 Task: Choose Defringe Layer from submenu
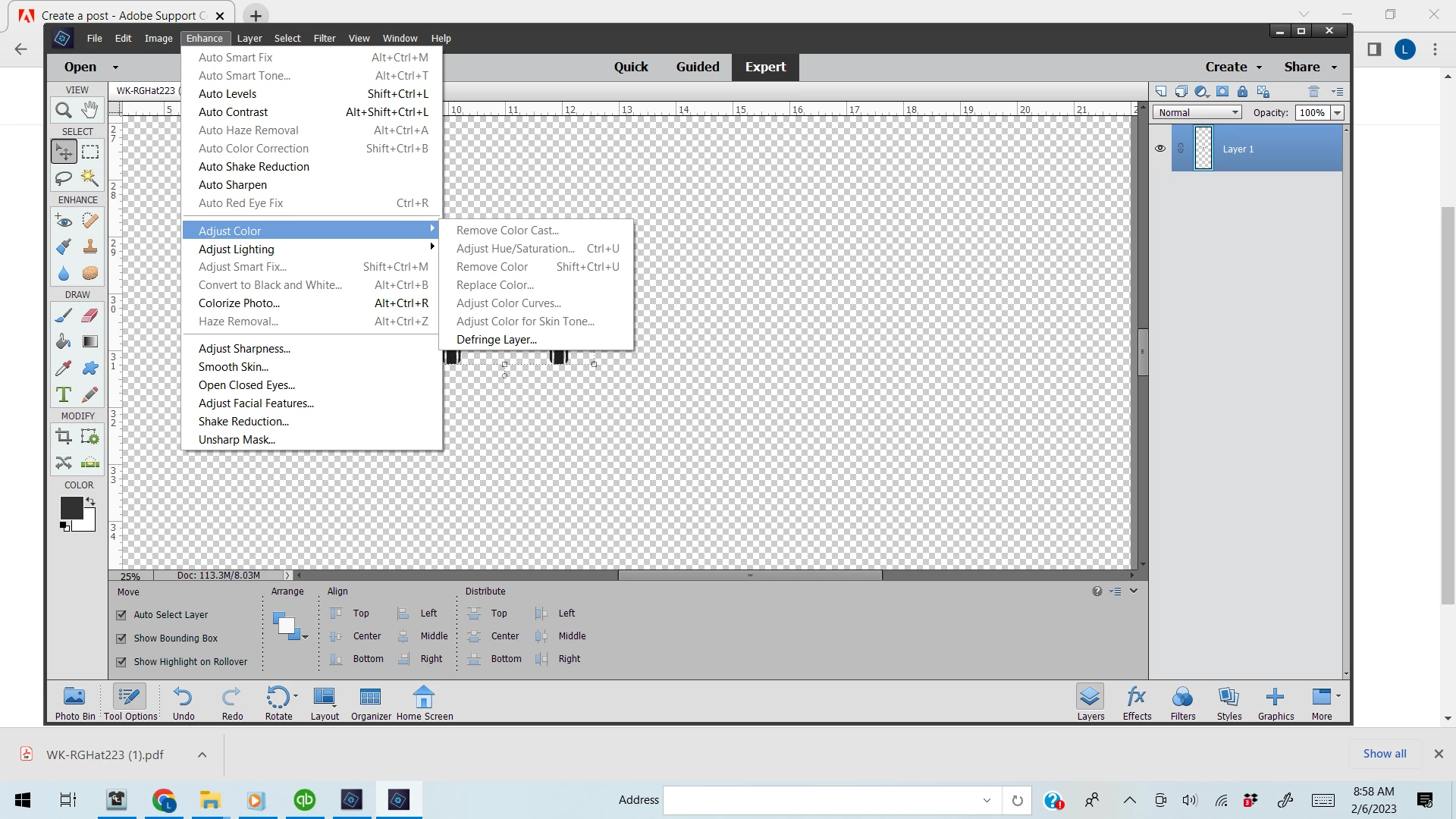[496, 340]
